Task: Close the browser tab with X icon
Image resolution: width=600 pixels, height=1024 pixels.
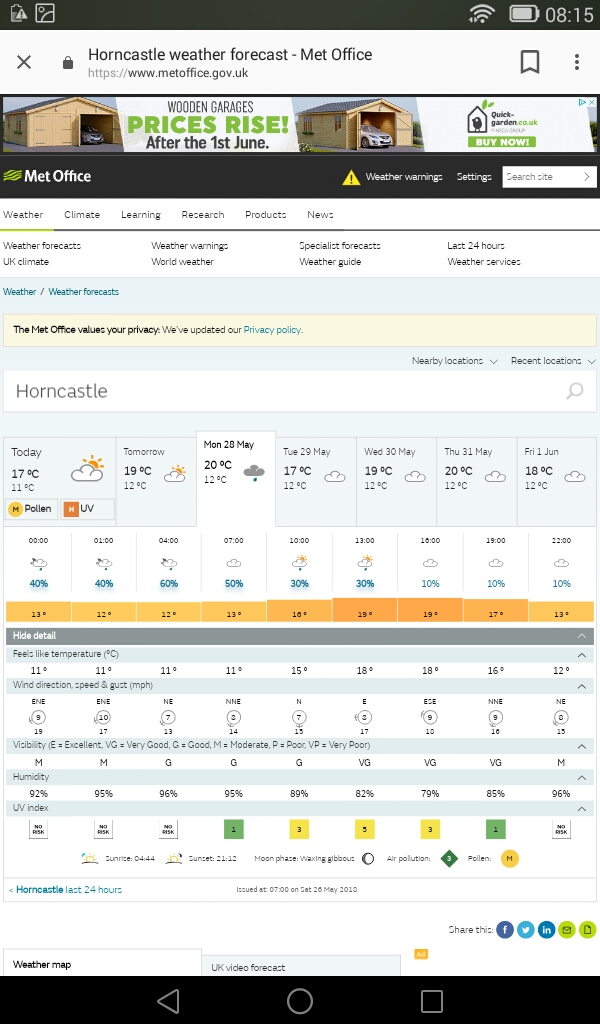Action: [x=24, y=62]
